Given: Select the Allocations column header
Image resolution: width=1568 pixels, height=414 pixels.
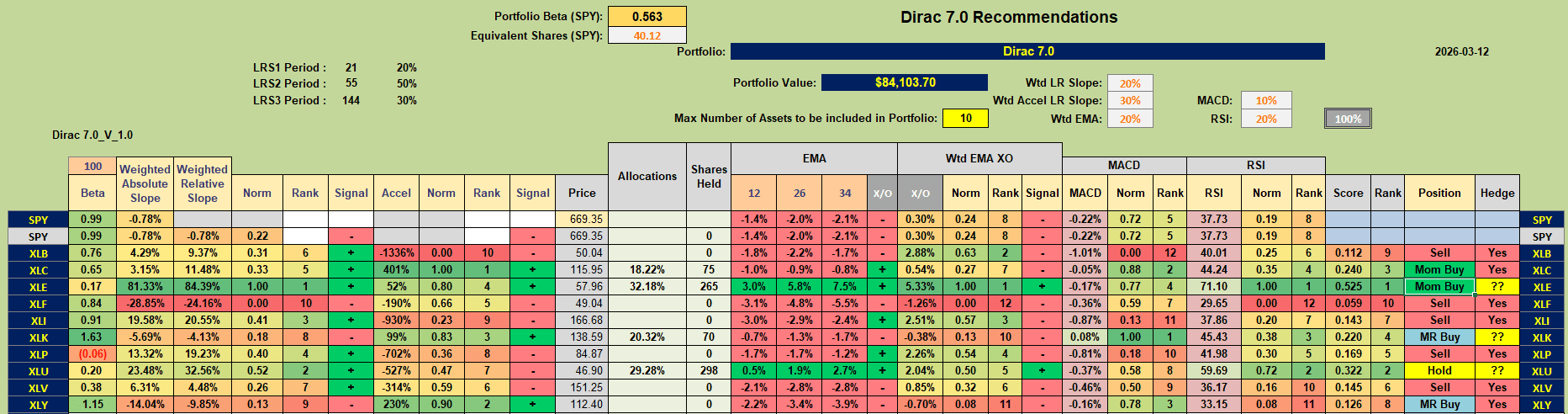Looking at the screenshot, I should coord(647,176).
